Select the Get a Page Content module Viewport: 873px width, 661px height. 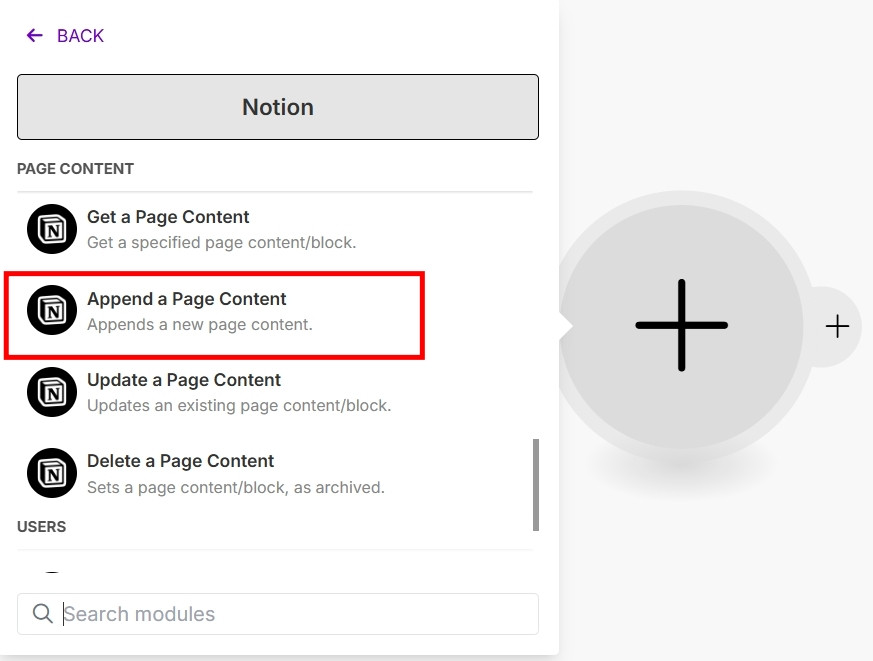pos(275,229)
